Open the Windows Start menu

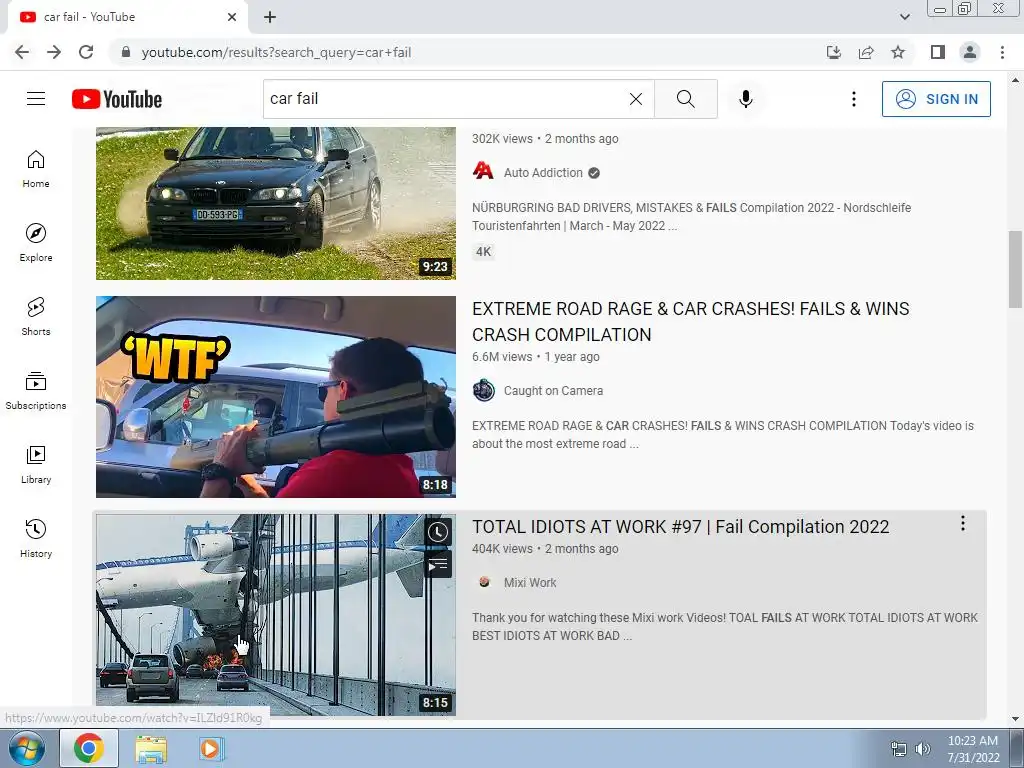27,748
